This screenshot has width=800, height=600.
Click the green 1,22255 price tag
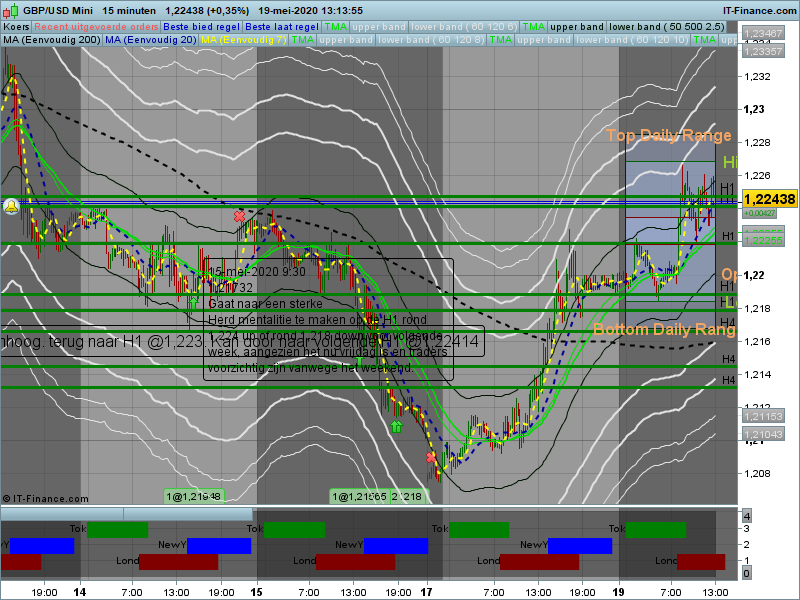pyautogui.click(x=763, y=240)
